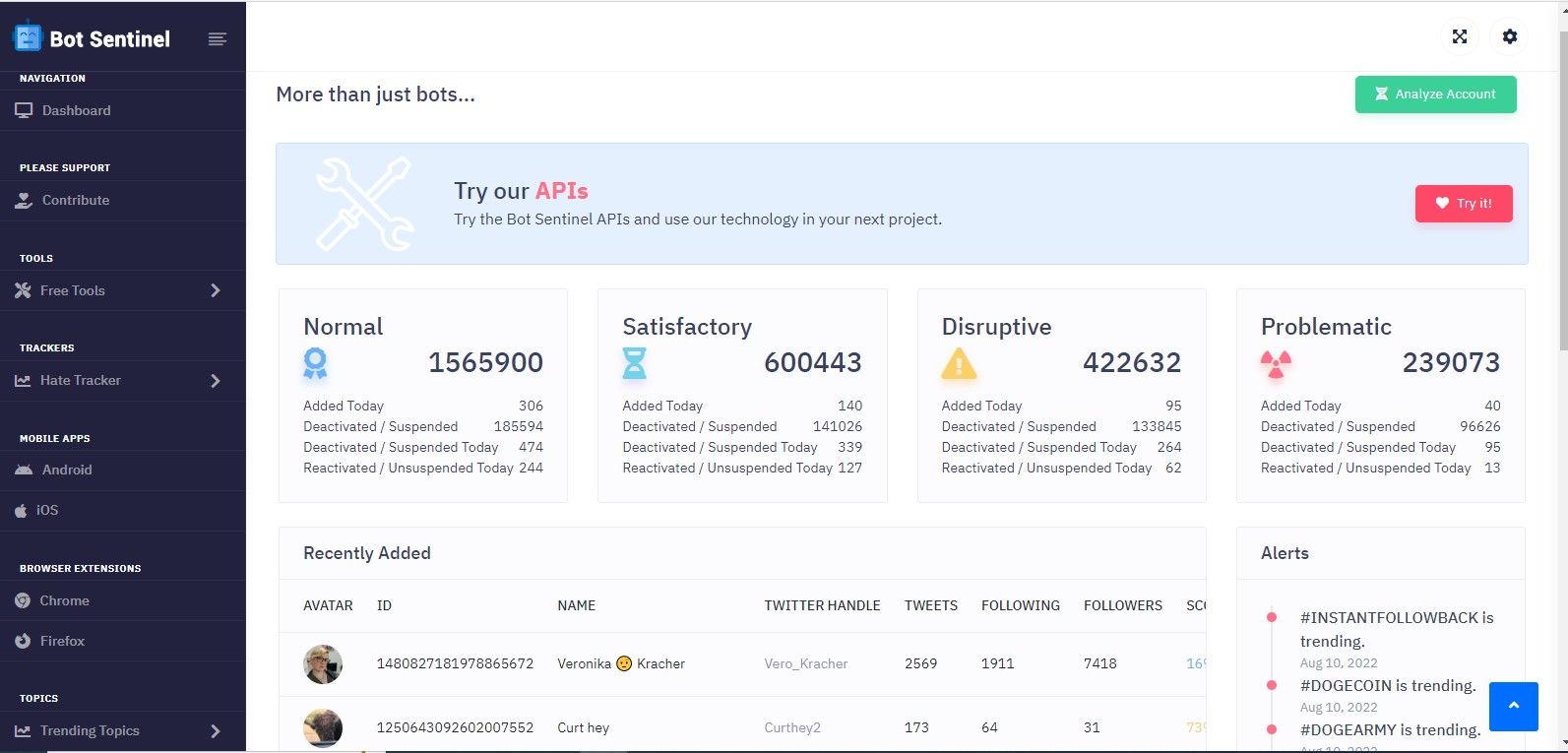The width and height of the screenshot is (1568, 753).
Task: Click the 'More than just bots...' heading
Action: (375, 94)
